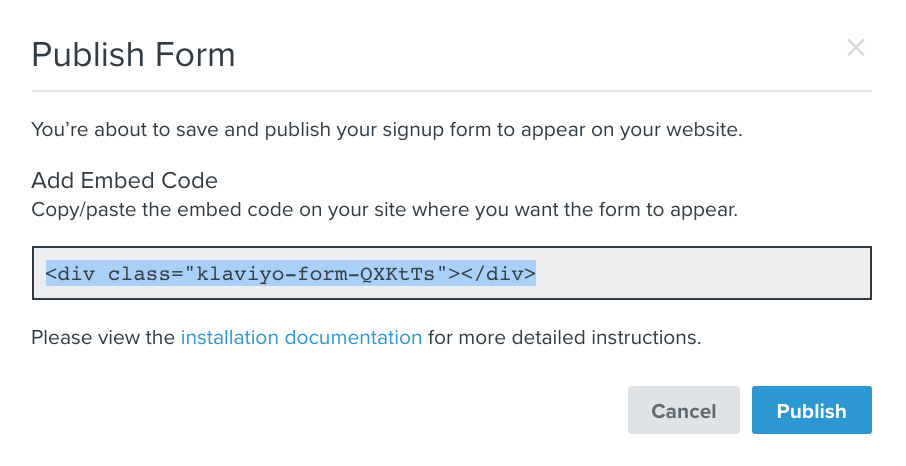Screen dimensions: 906x466
Task: Click the blue Publish button
Action: 811,410
